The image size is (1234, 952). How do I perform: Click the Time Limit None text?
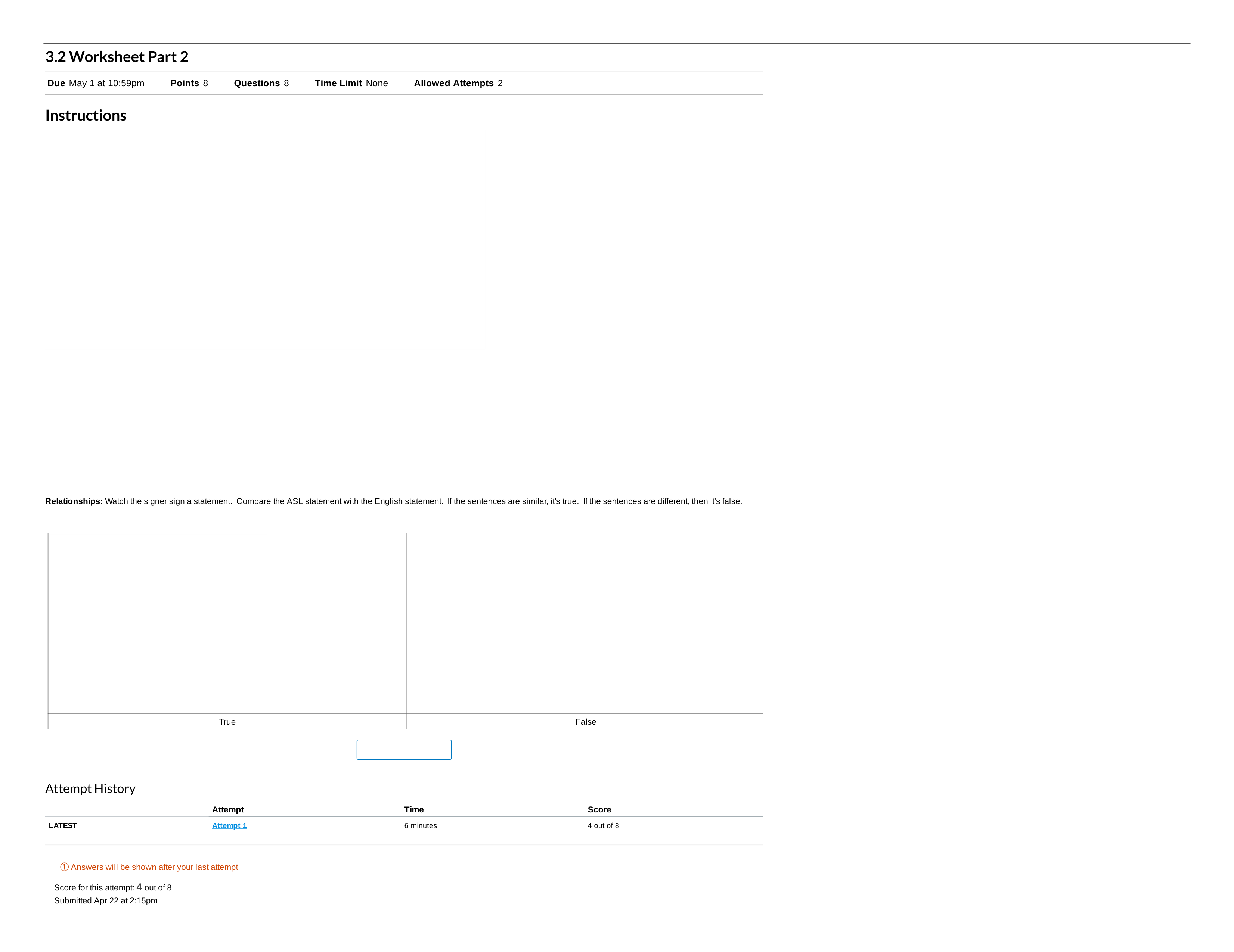351,83
